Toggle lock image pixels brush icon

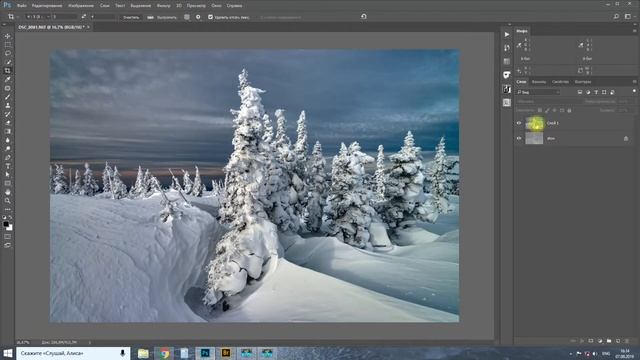(x=547, y=110)
